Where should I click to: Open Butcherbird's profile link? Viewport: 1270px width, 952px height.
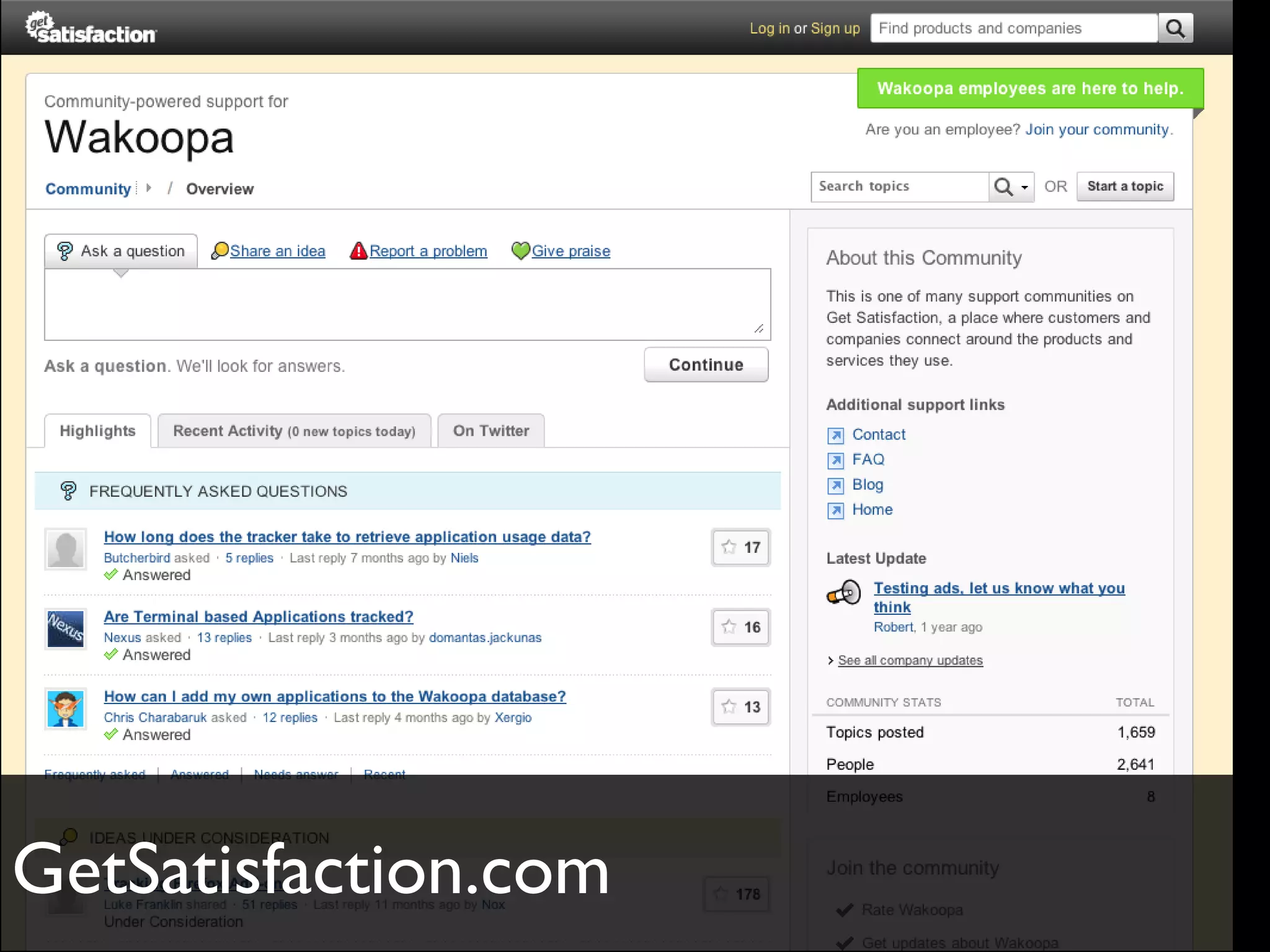[136, 558]
